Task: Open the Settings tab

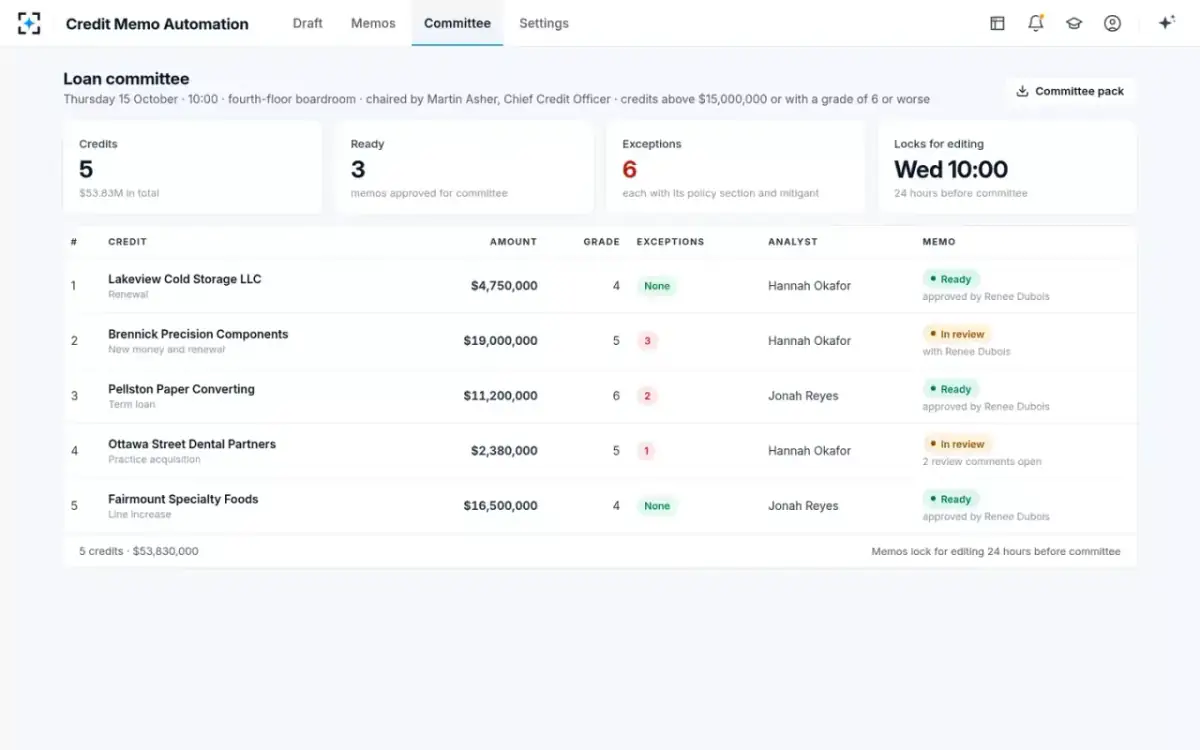Action: (544, 23)
